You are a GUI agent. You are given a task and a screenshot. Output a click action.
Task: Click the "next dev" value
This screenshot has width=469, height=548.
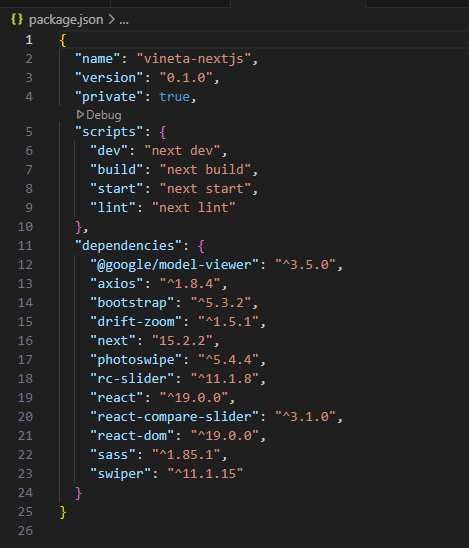(182, 151)
